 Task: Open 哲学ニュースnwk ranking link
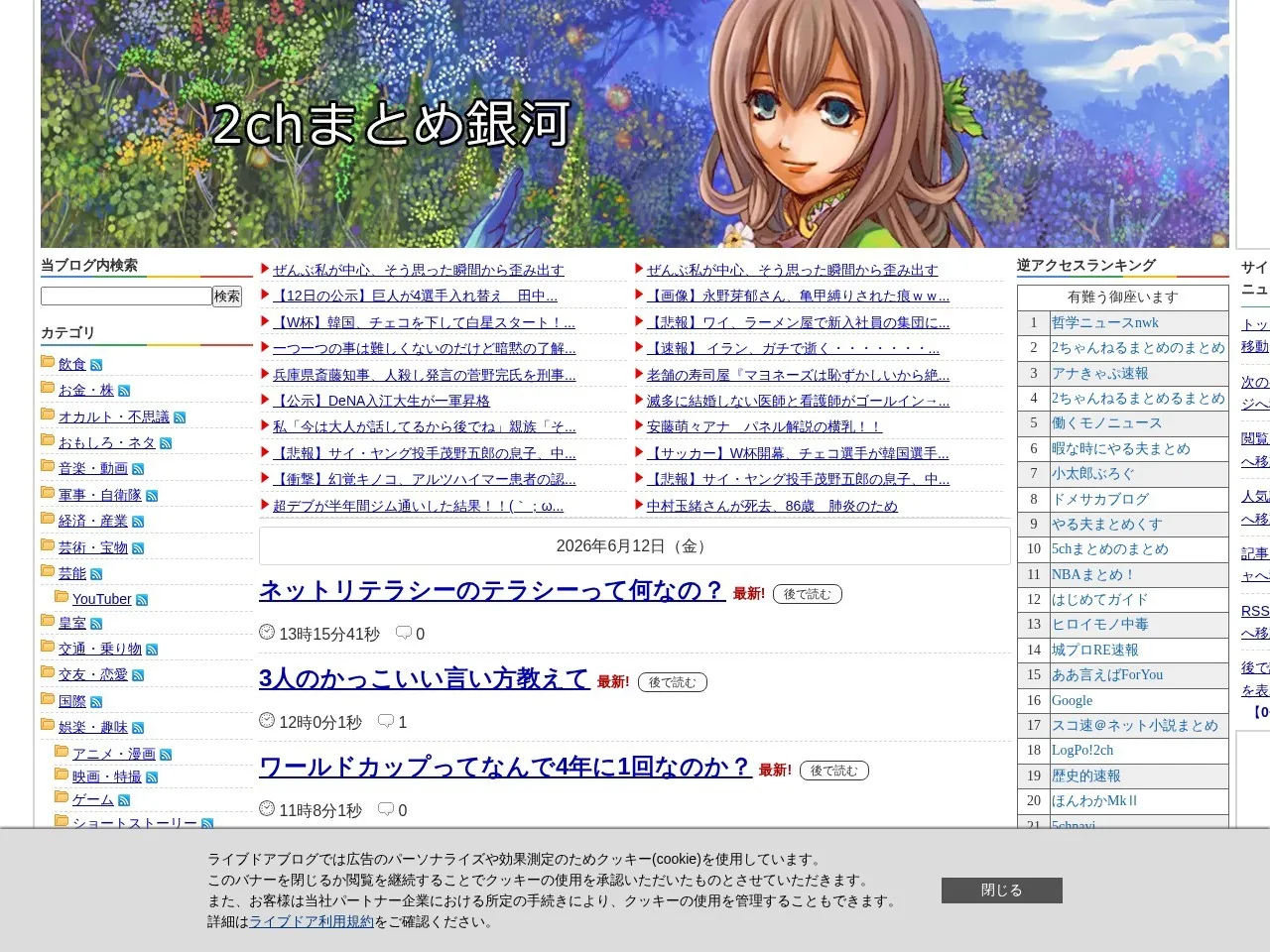(1105, 323)
